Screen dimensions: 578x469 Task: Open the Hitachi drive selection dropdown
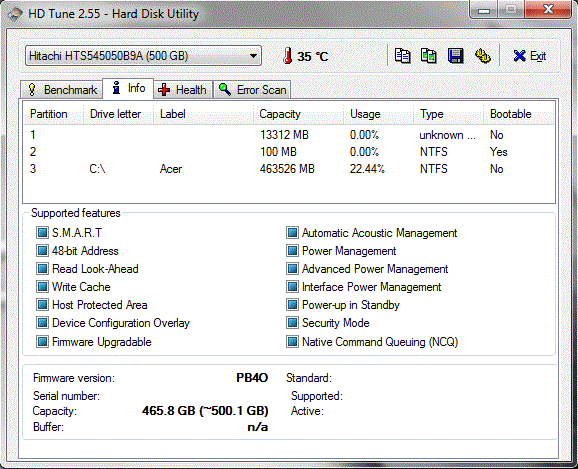(143, 56)
